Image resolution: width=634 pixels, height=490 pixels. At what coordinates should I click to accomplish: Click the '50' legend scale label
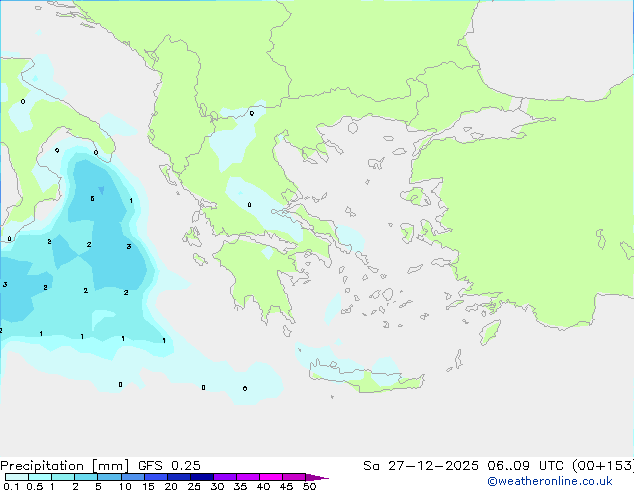pyautogui.click(x=309, y=486)
